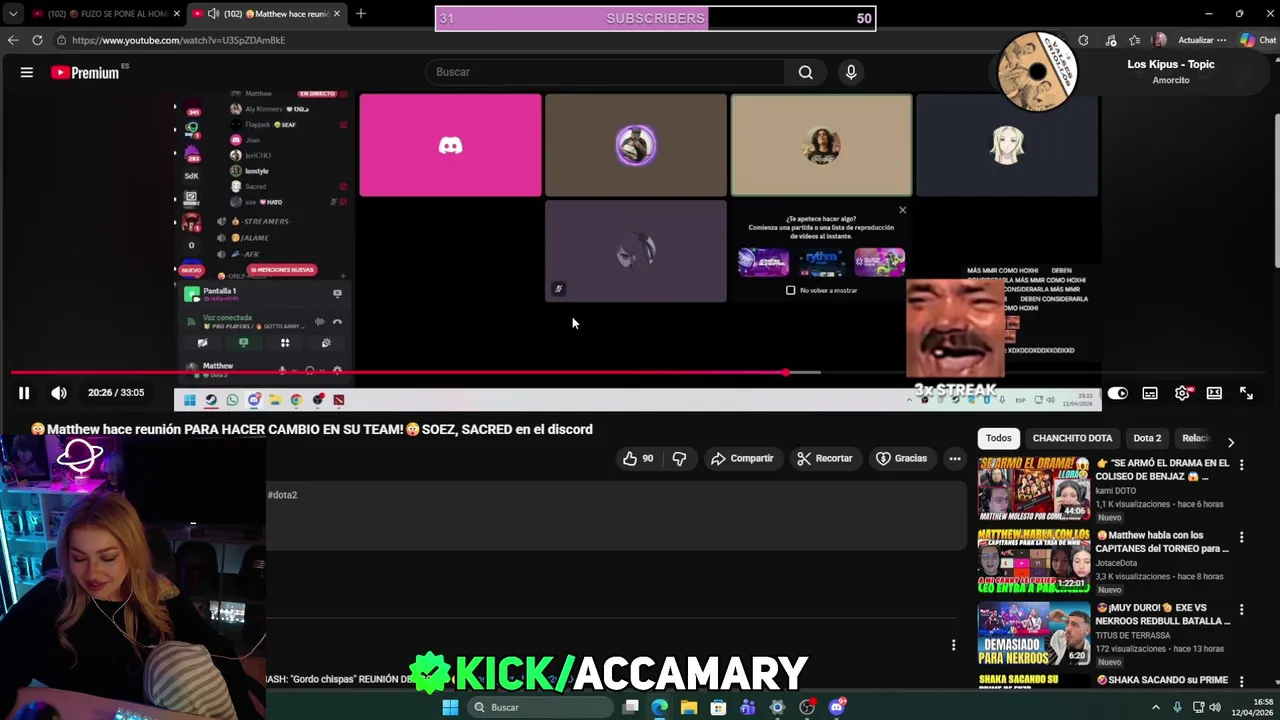Click Actualizar browser update button
The width and height of the screenshot is (1280, 720).
1195,40
